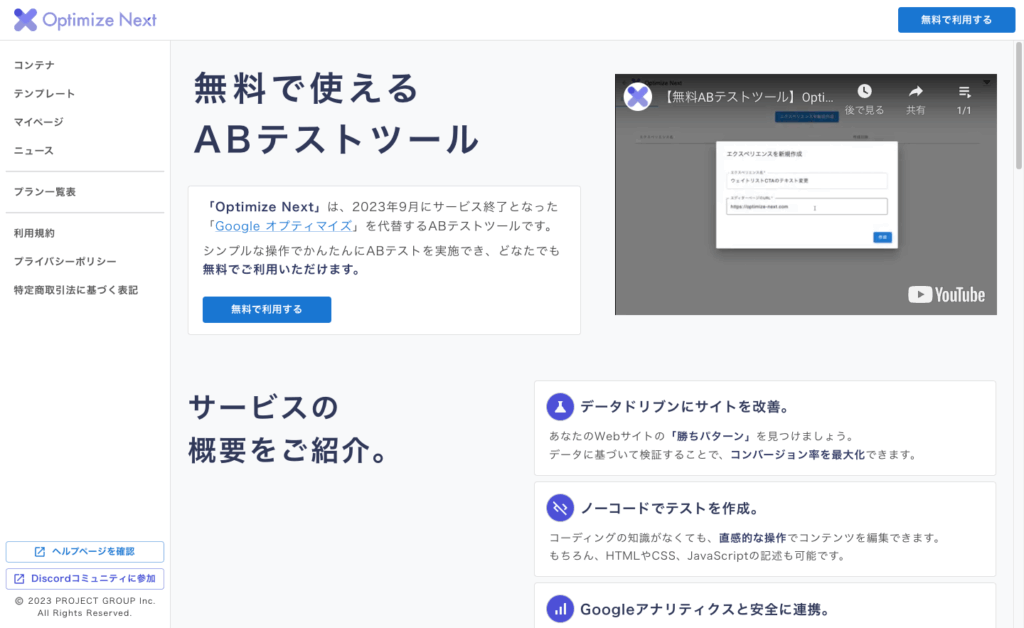
Task: Click the YouTube channel avatar icon
Action: click(x=637, y=97)
